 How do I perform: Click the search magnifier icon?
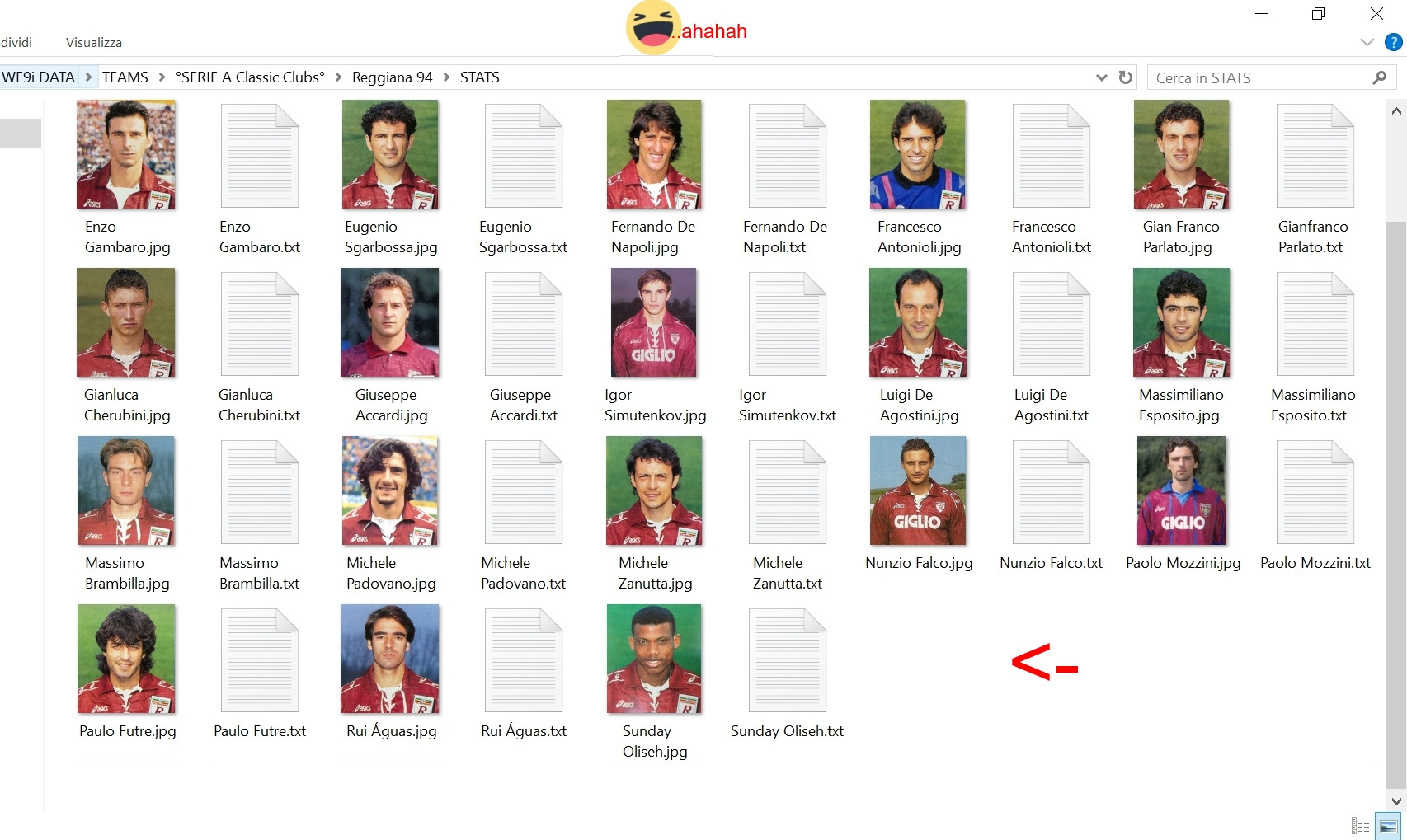[x=1380, y=77]
